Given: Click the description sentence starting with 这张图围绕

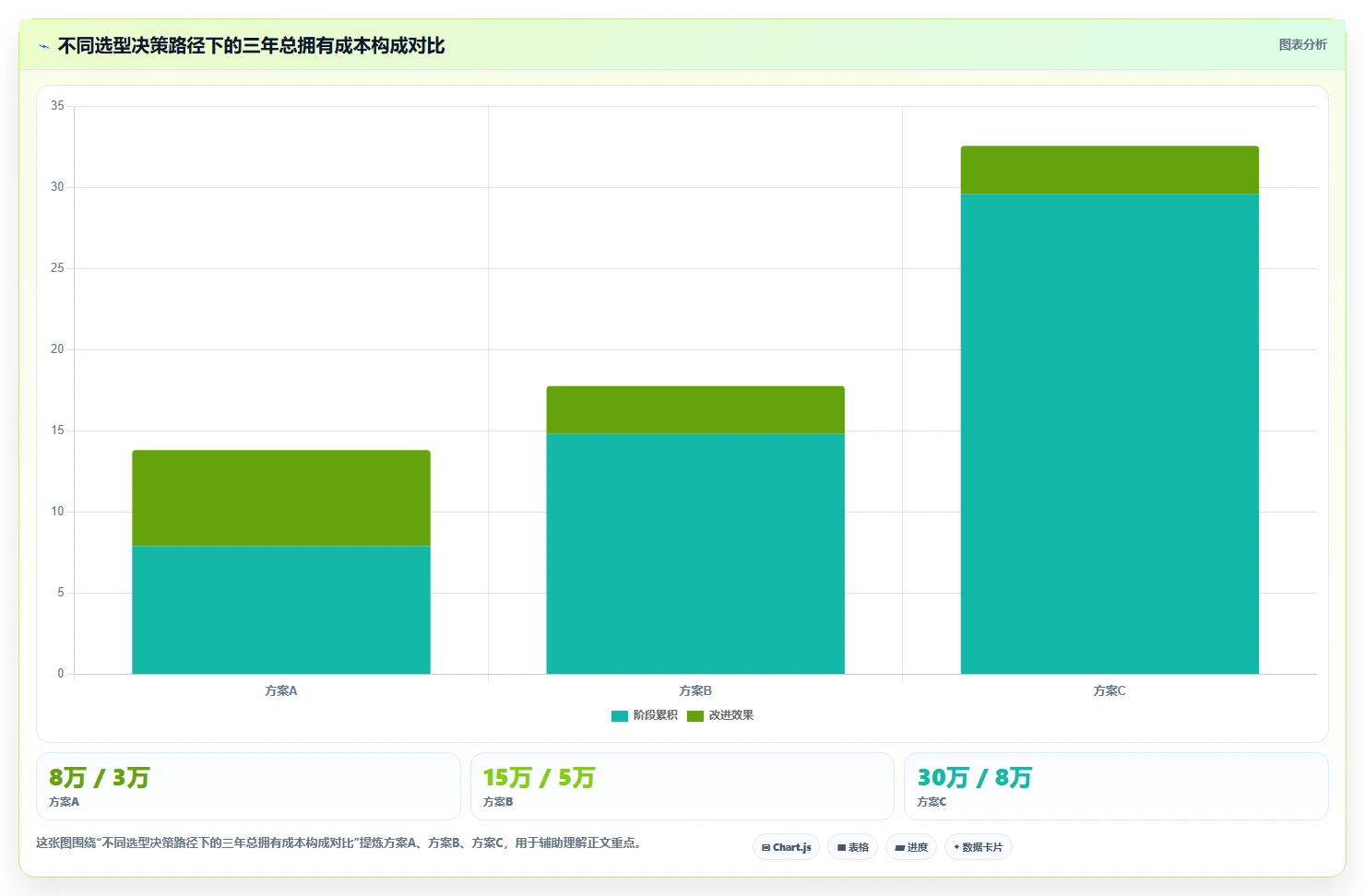Looking at the screenshot, I should (x=338, y=843).
